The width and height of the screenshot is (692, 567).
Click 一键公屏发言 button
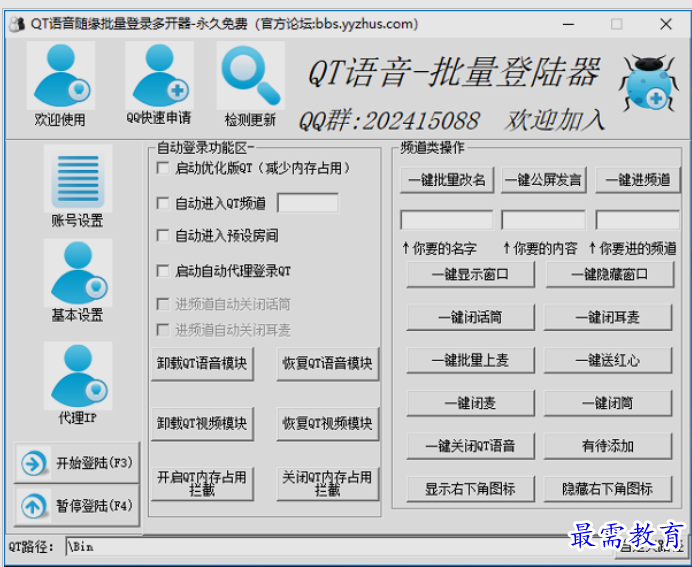(544, 180)
